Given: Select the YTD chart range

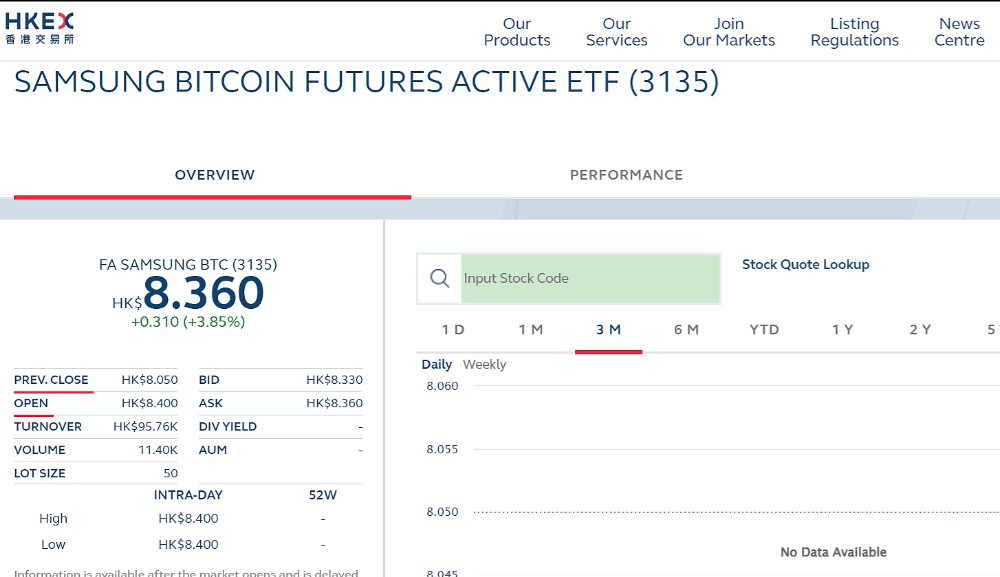Looking at the screenshot, I should pyautogui.click(x=763, y=329).
